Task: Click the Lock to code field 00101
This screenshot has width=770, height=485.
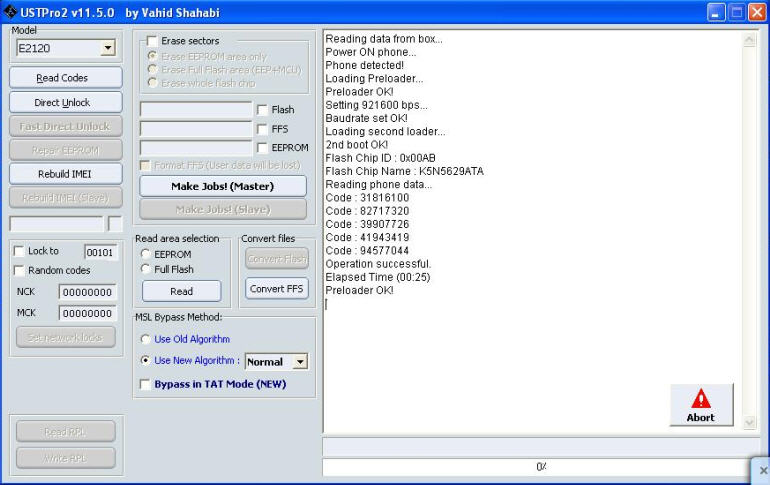Action: (101, 252)
